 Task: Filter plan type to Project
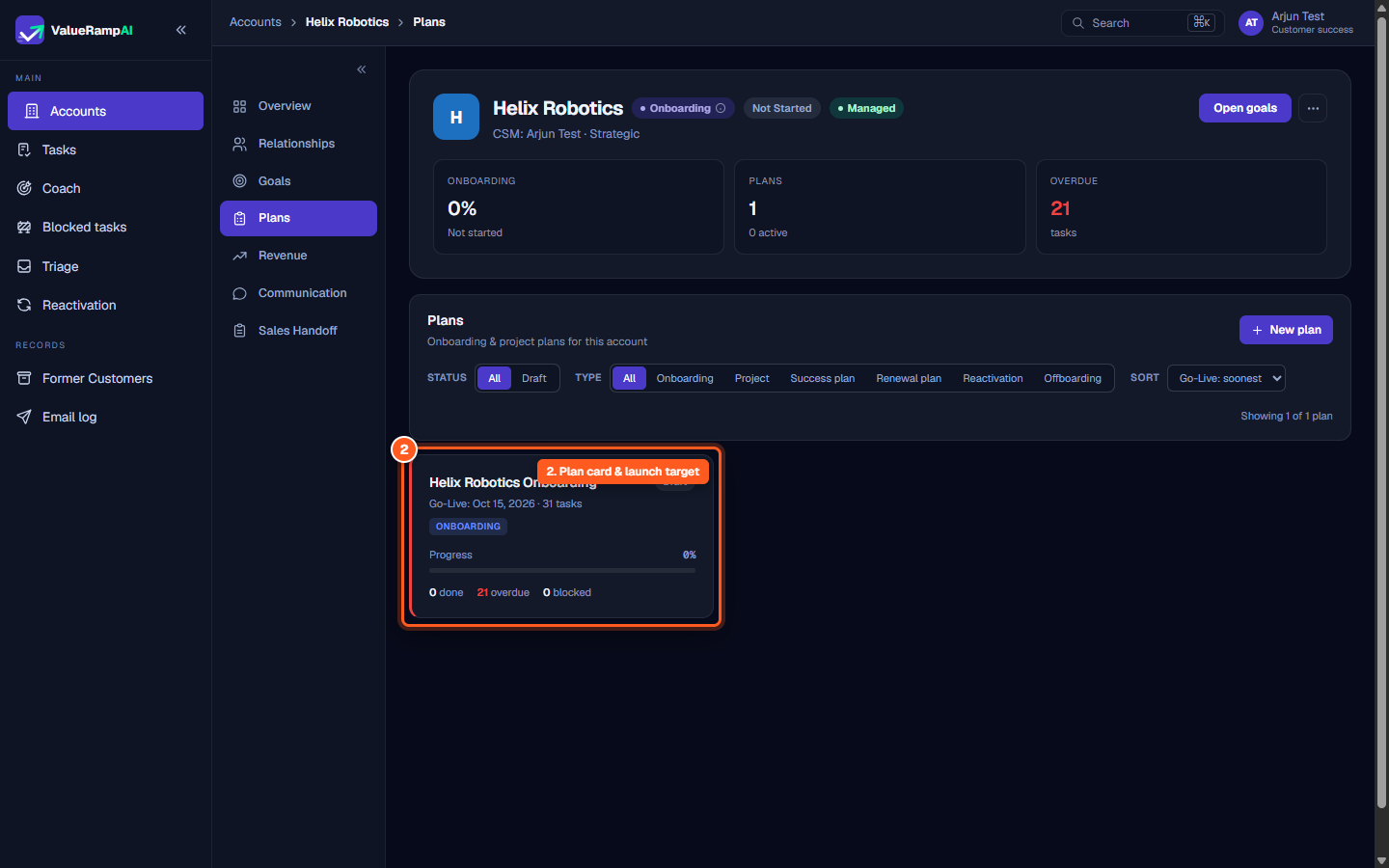click(x=751, y=378)
